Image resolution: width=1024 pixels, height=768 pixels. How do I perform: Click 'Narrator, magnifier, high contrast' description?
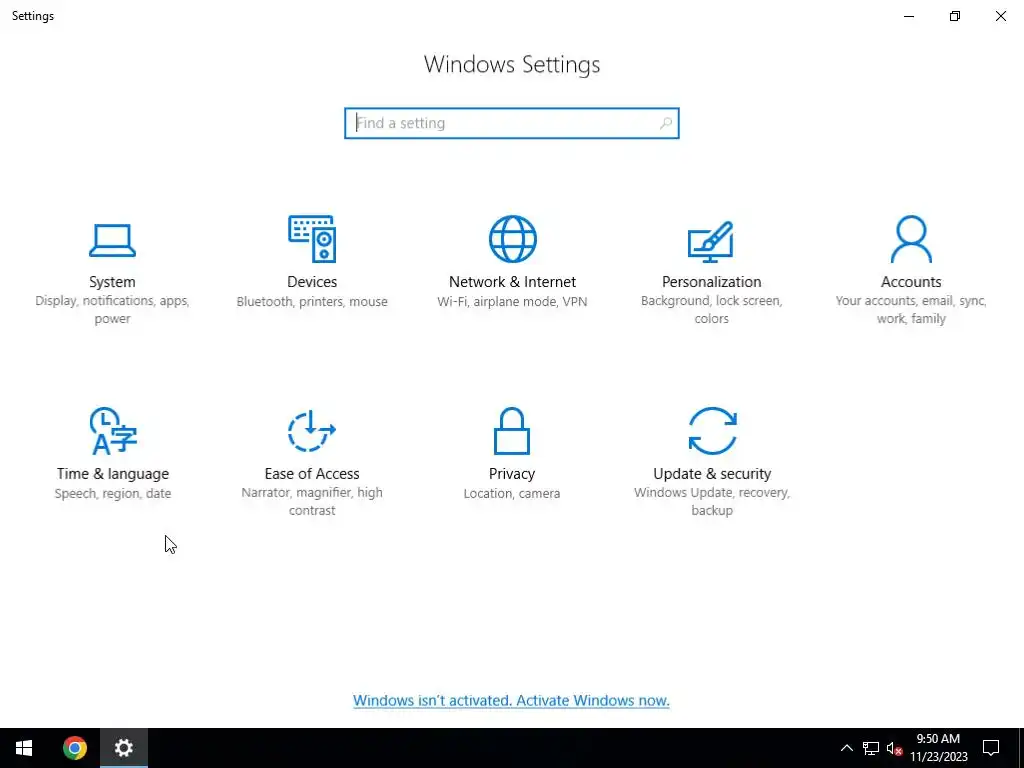pyautogui.click(x=312, y=502)
